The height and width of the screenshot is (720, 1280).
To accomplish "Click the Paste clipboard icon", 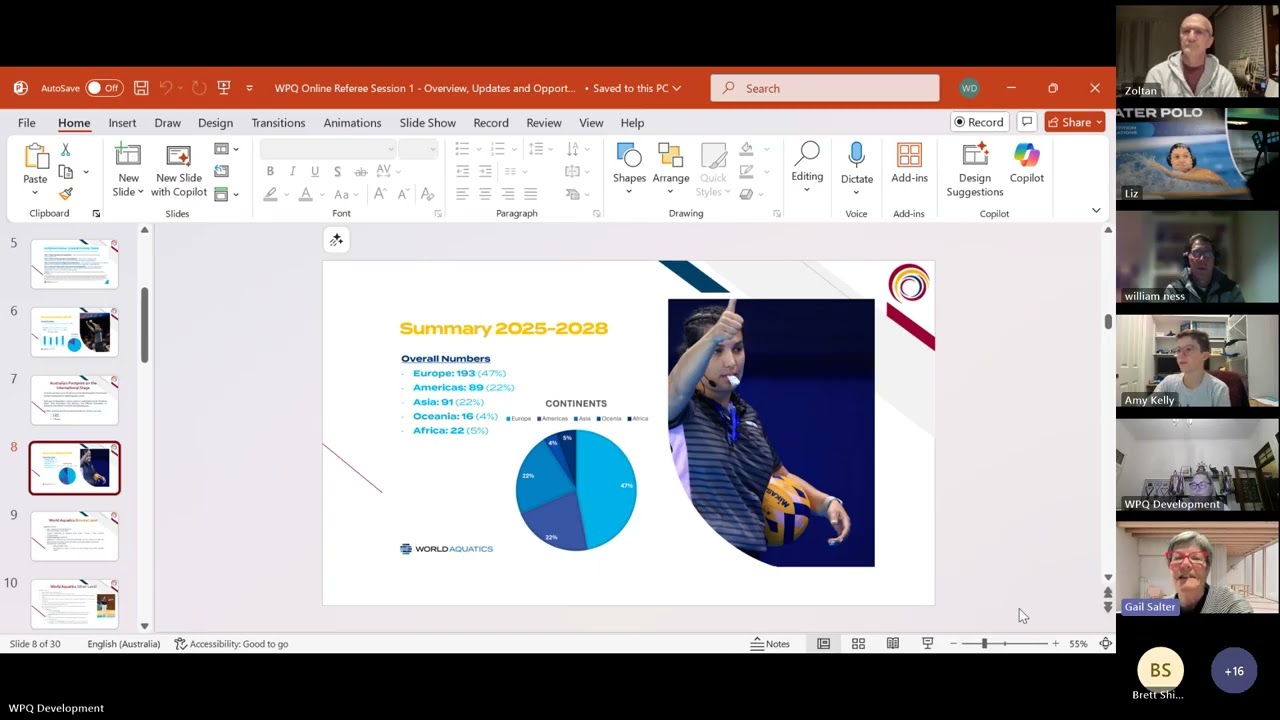I will click(35, 158).
